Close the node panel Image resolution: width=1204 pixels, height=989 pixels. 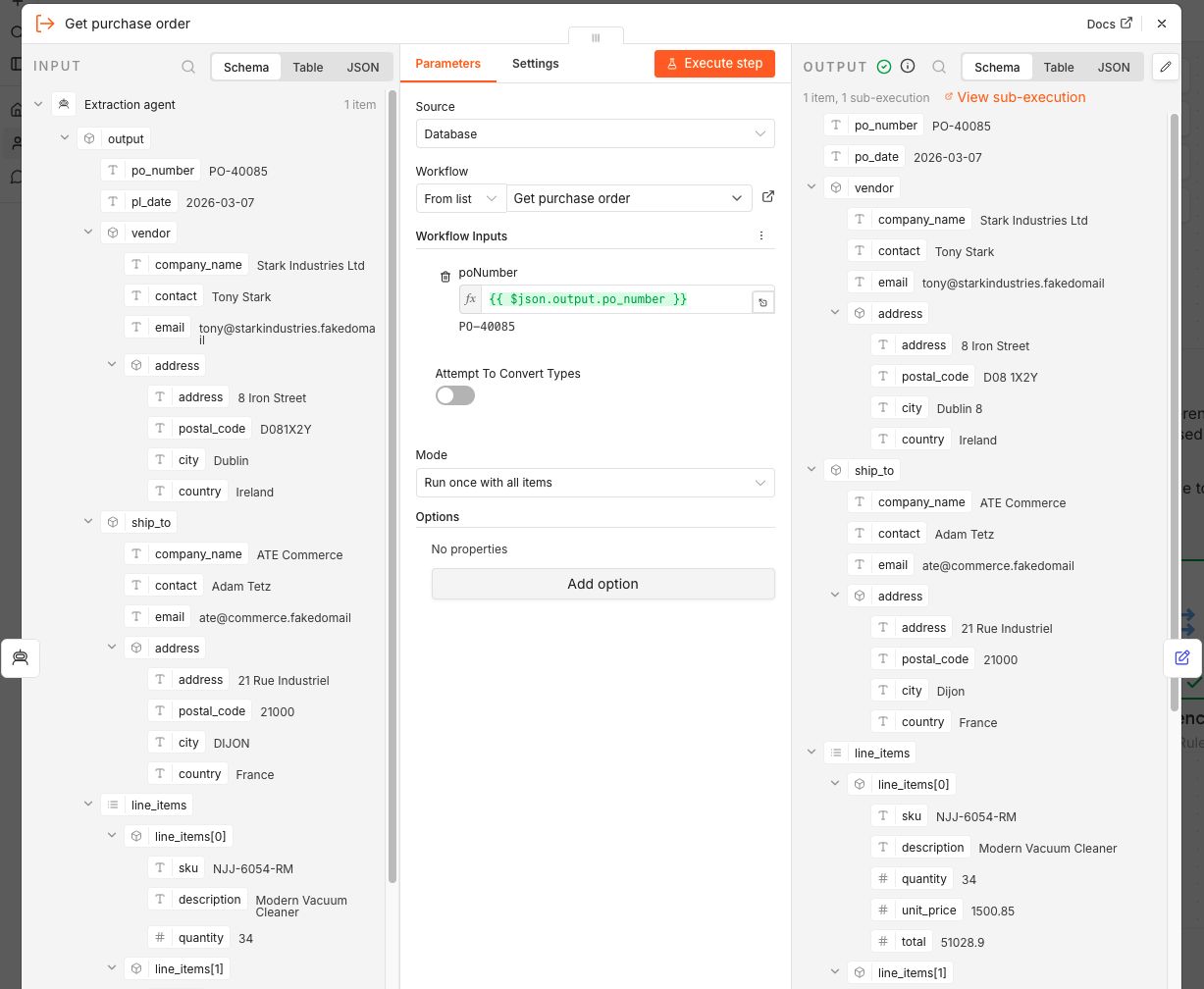pyautogui.click(x=1162, y=24)
